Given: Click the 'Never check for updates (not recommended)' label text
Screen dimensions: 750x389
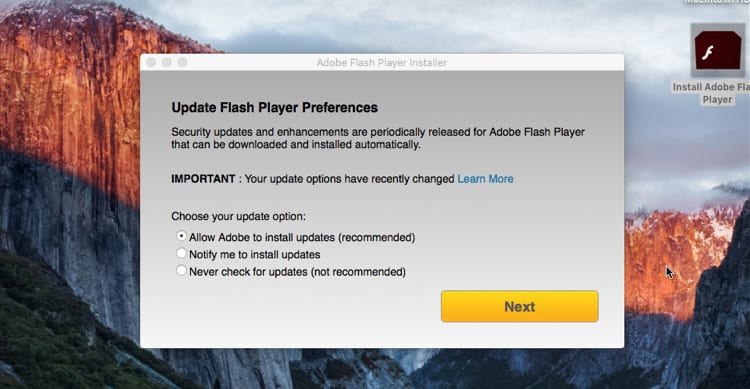Looking at the screenshot, I should (297, 272).
